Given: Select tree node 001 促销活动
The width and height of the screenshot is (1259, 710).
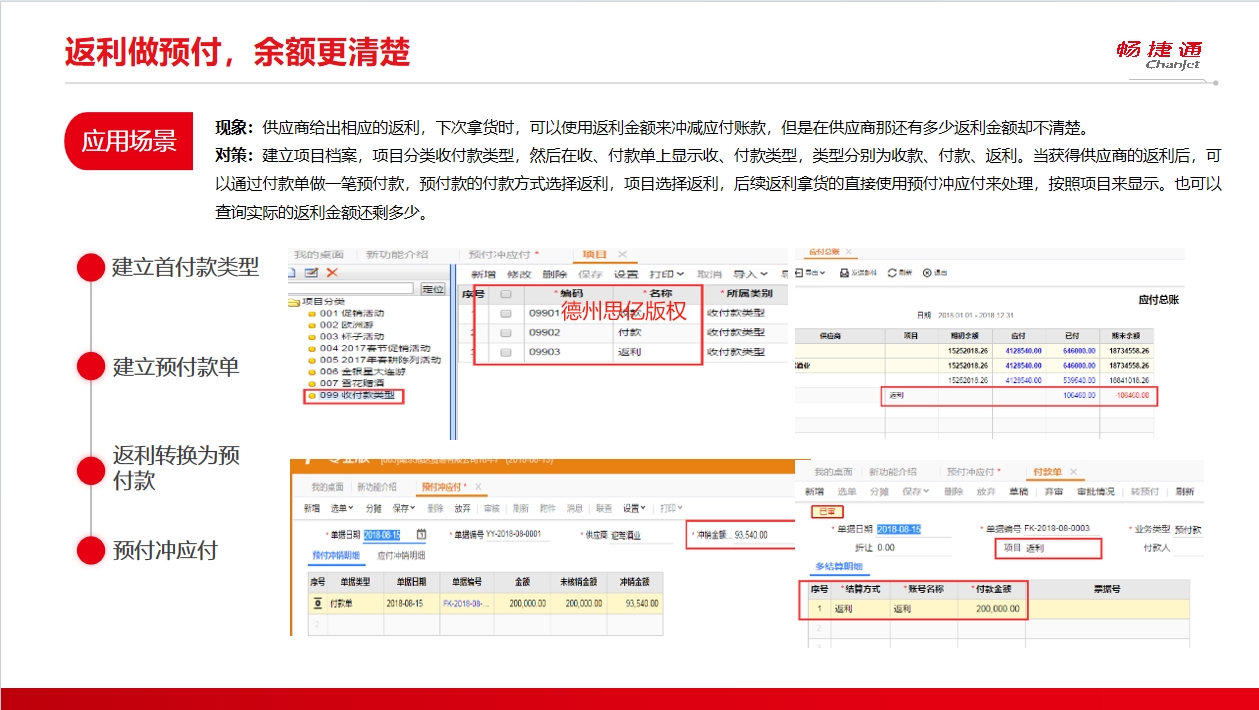Looking at the screenshot, I should (x=352, y=313).
